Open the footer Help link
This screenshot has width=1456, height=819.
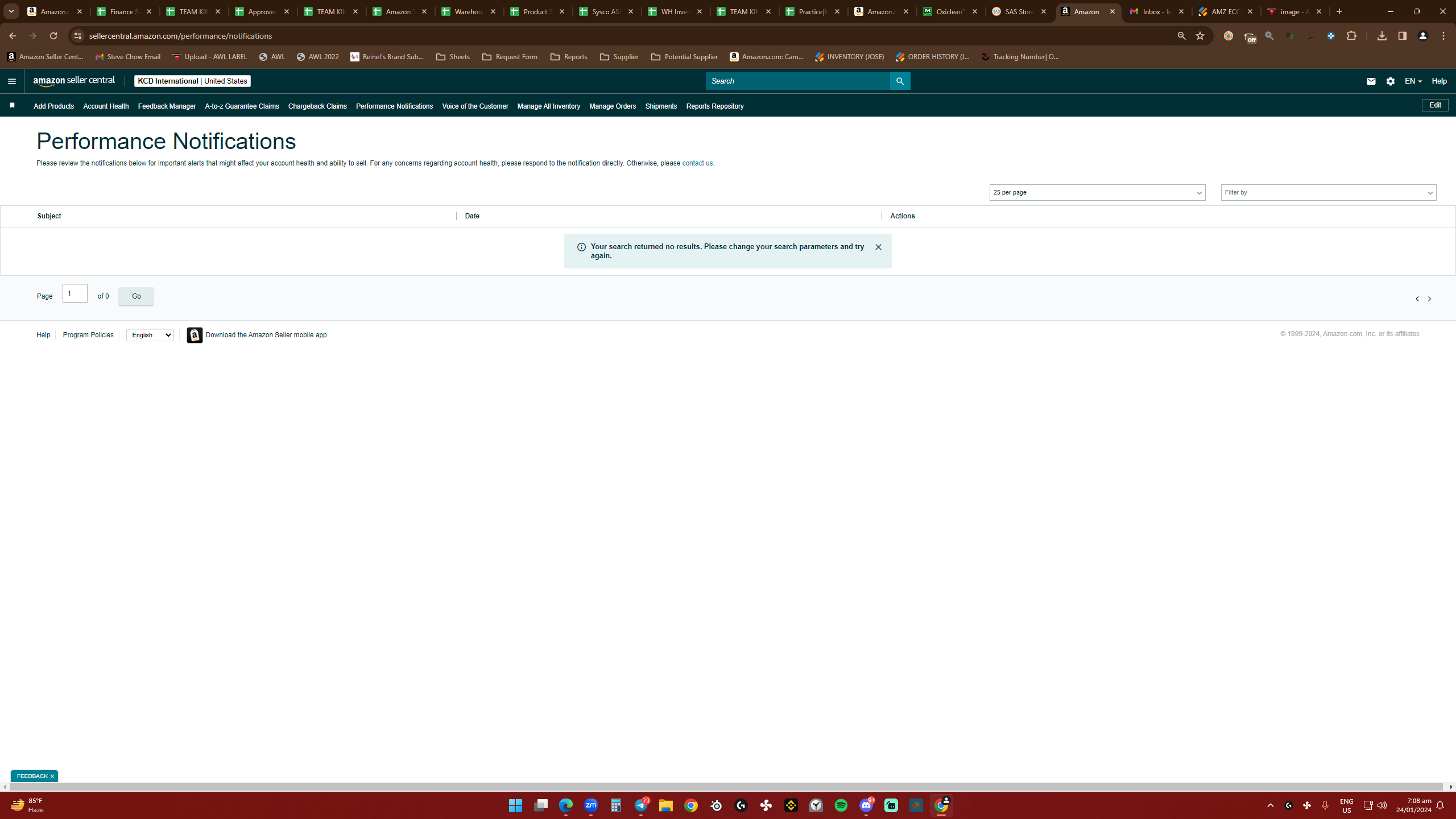[x=43, y=335]
